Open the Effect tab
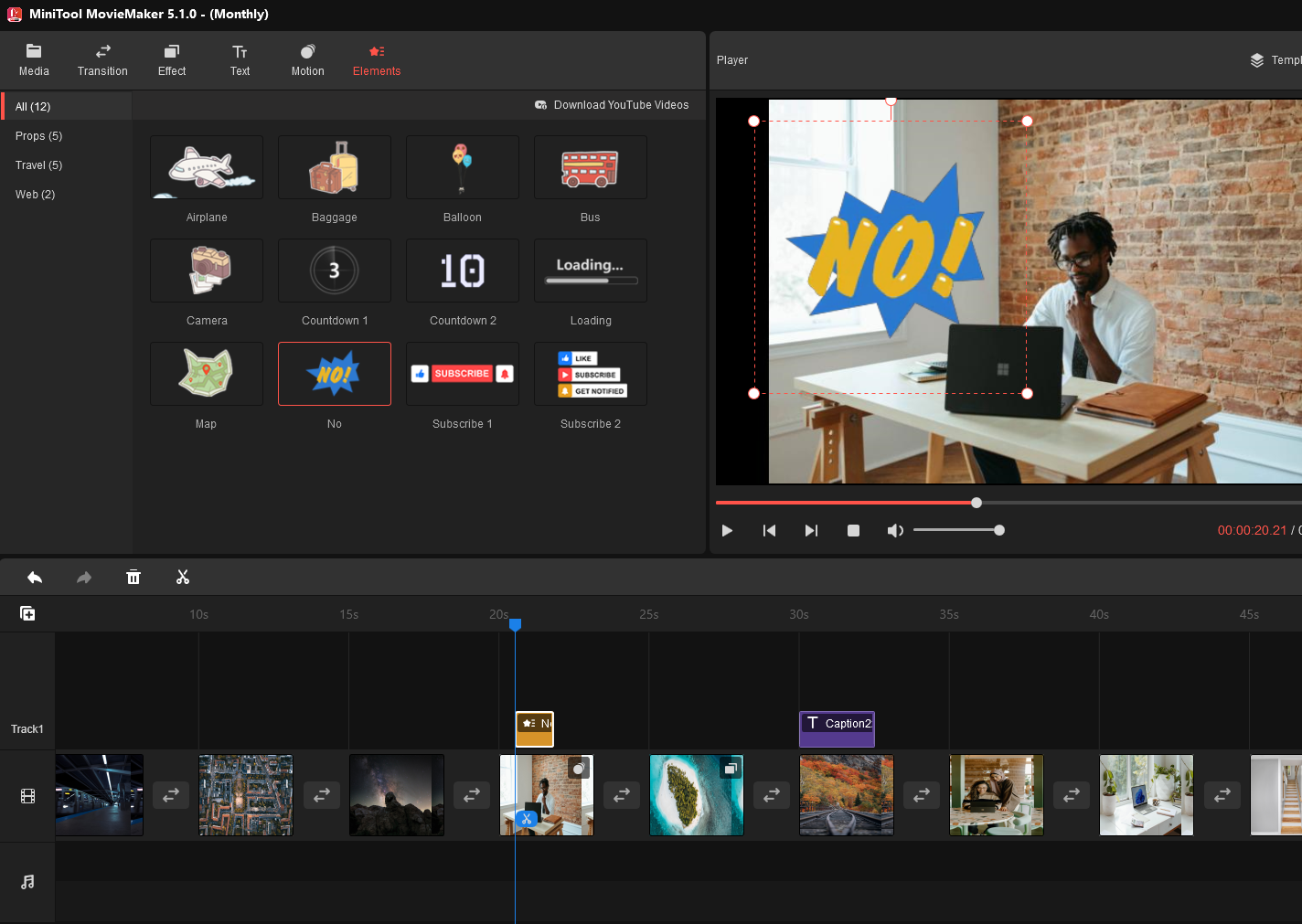 [x=172, y=60]
